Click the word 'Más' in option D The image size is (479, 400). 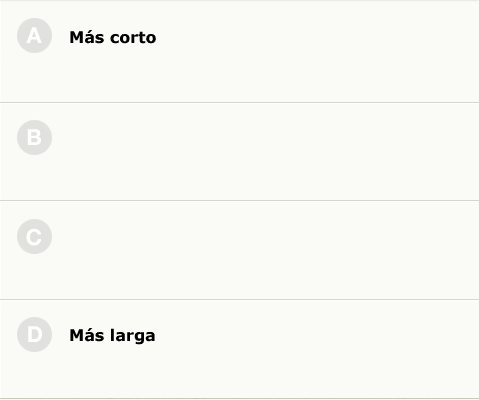87,335
